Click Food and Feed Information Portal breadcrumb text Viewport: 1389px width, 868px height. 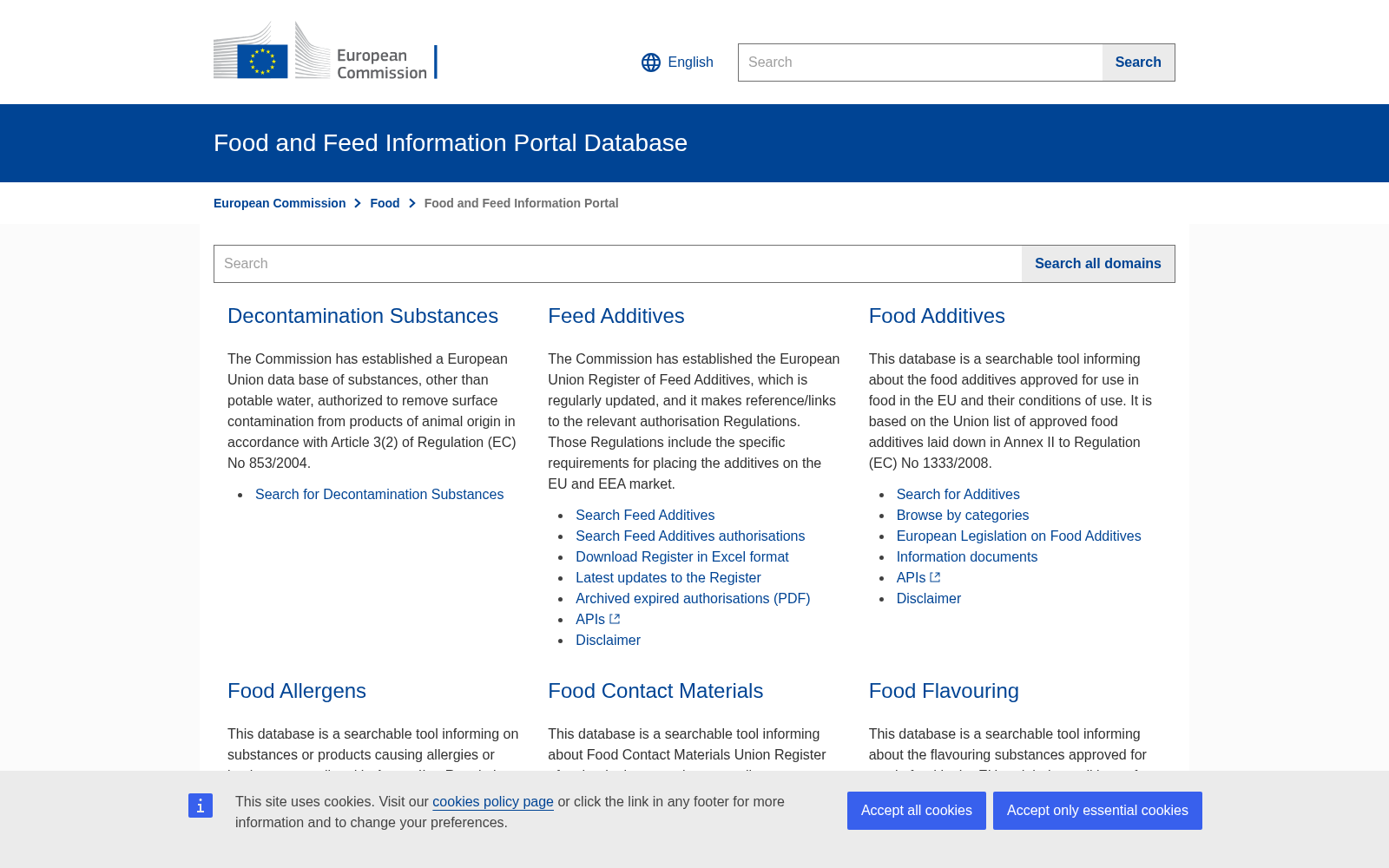click(x=521, y=203)
